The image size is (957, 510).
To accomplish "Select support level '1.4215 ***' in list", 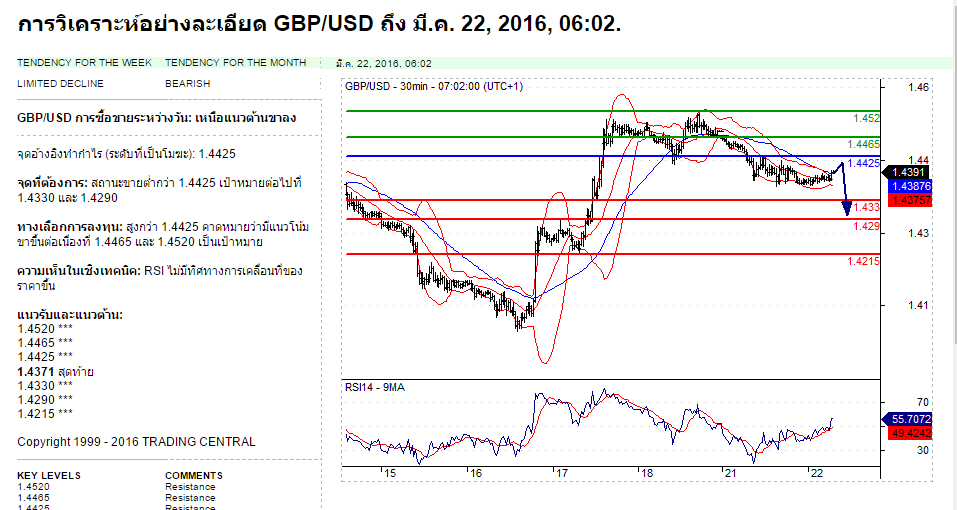I will (x=45, y=414).
